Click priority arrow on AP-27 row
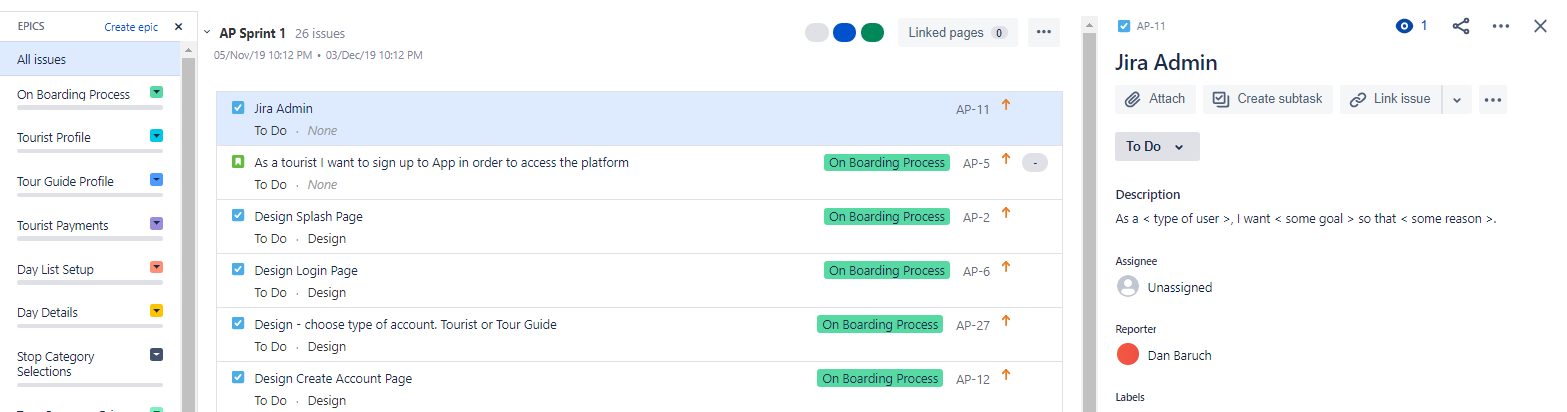This screenshot has height=412, width=1567. point(1006,321)
